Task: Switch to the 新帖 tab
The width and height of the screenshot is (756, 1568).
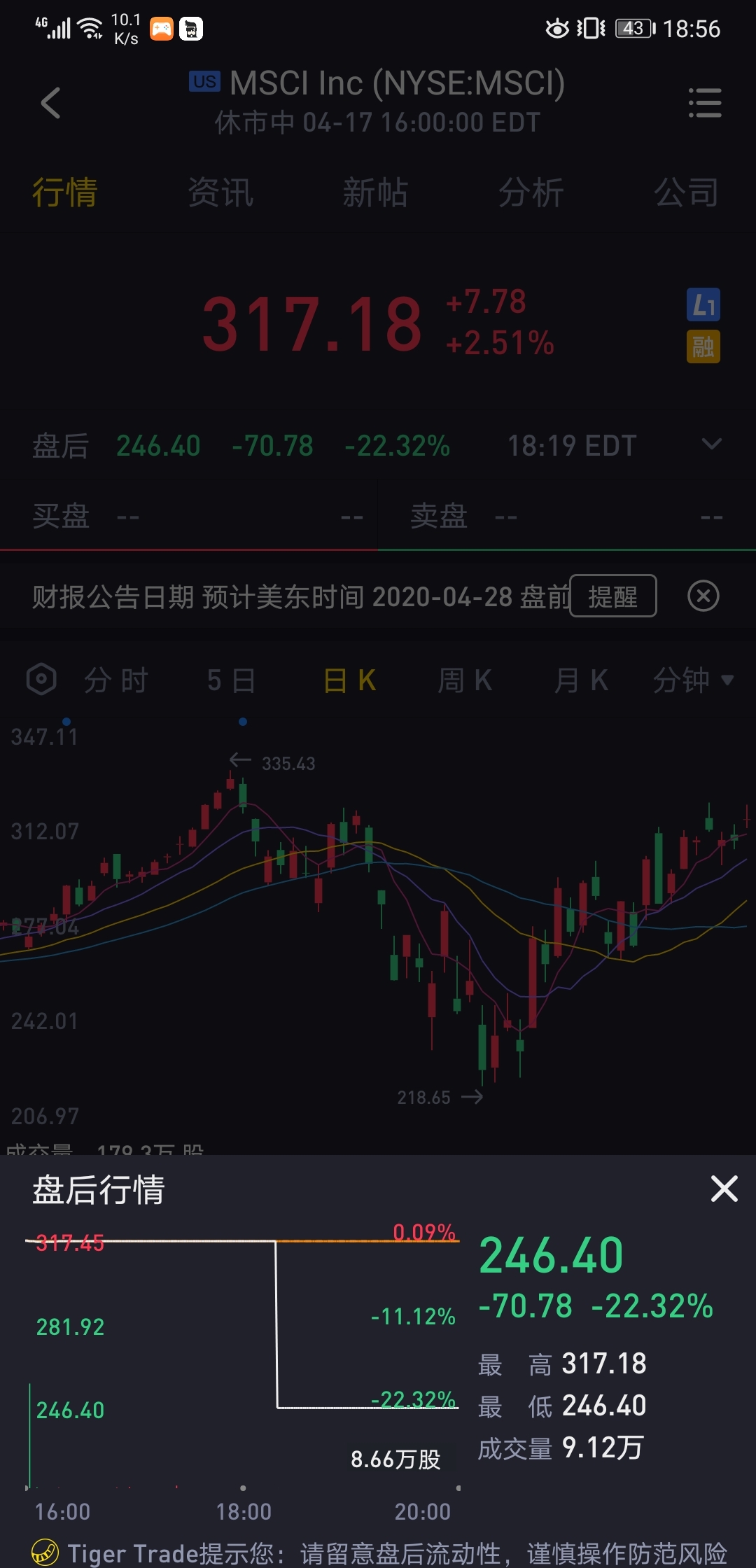Action: pos(375,192)
